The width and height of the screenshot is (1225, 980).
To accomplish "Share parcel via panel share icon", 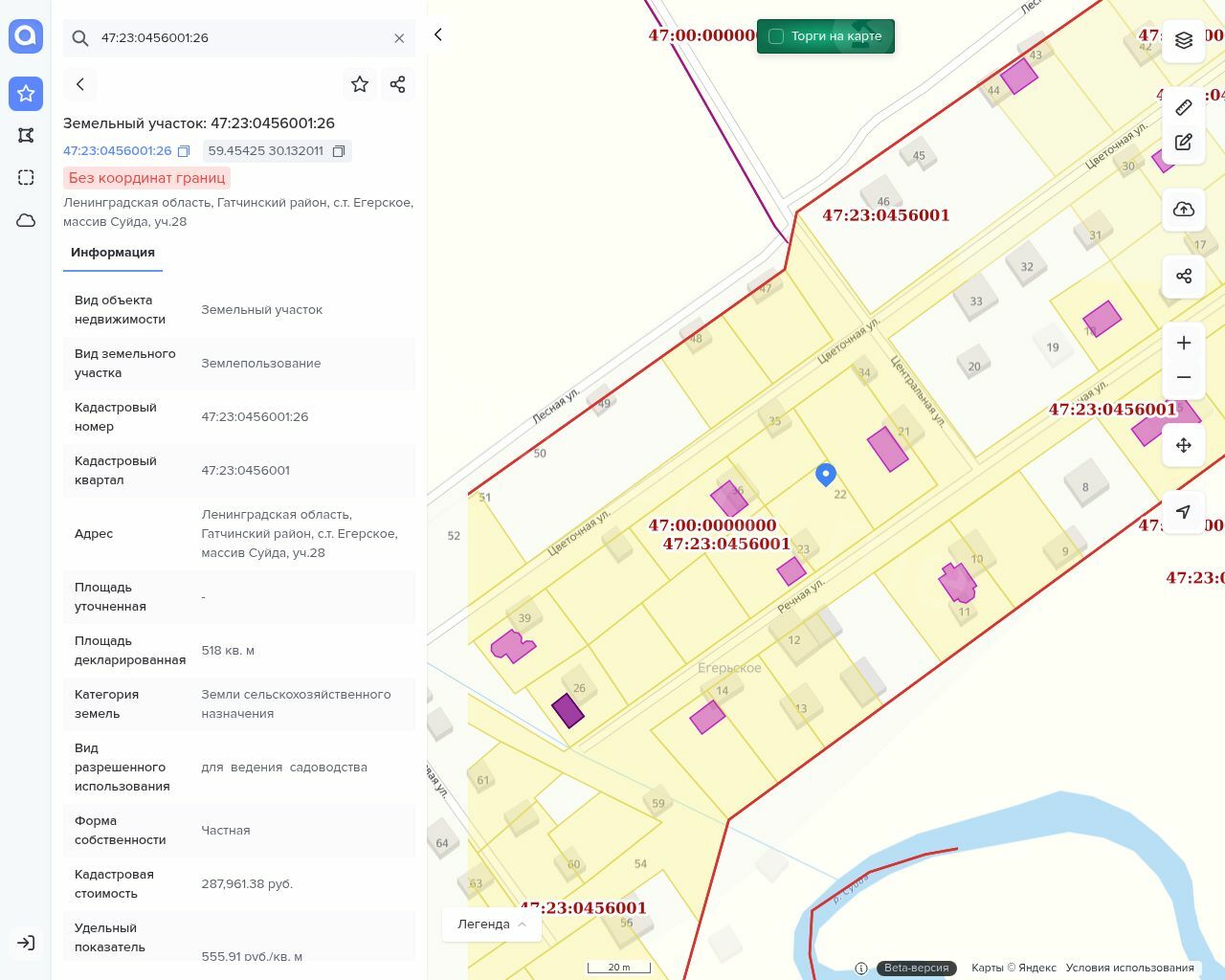I will click(x=398, y=84).
